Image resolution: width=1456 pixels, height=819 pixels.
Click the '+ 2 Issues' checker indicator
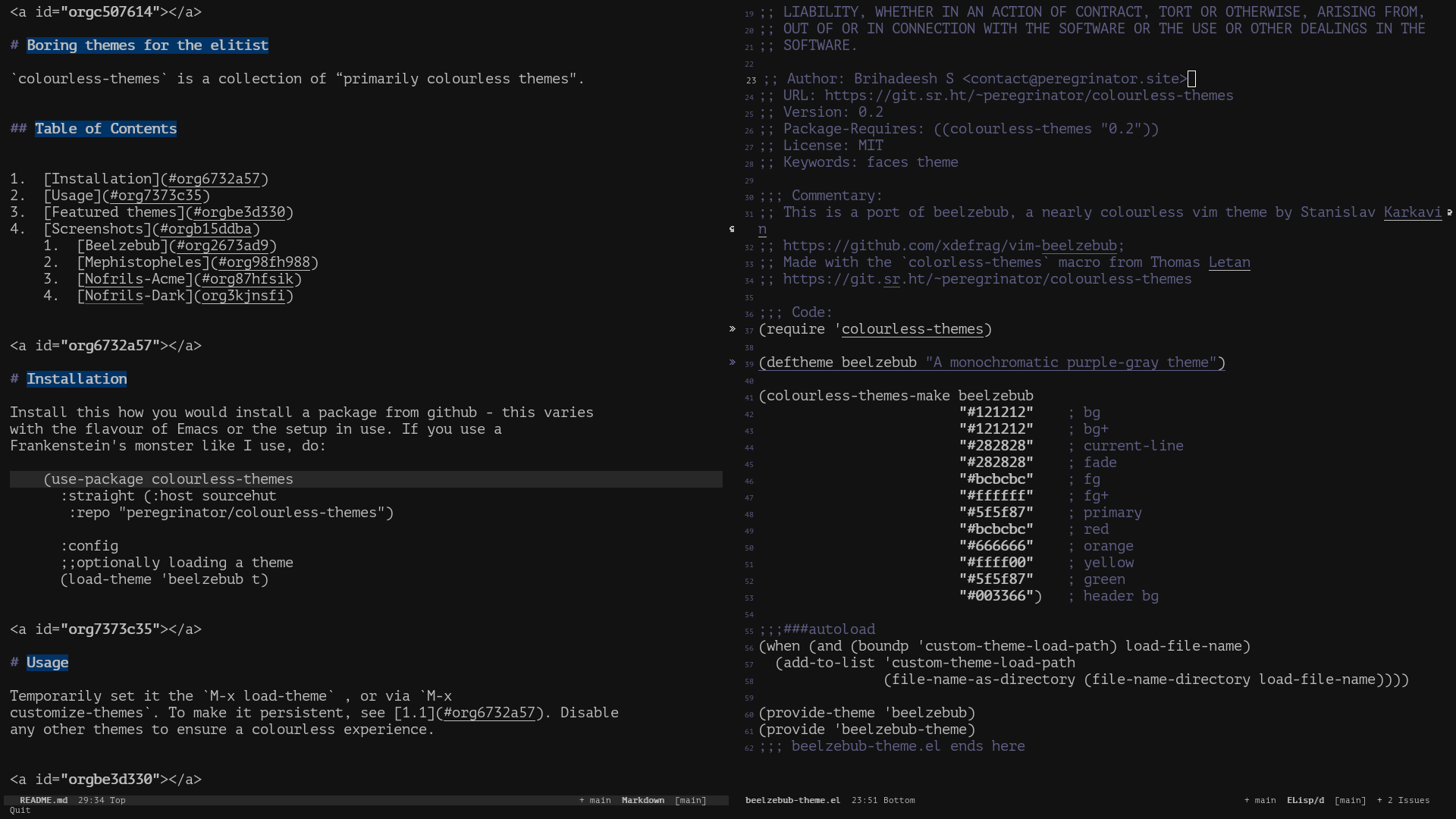(x=1403, y=800)
